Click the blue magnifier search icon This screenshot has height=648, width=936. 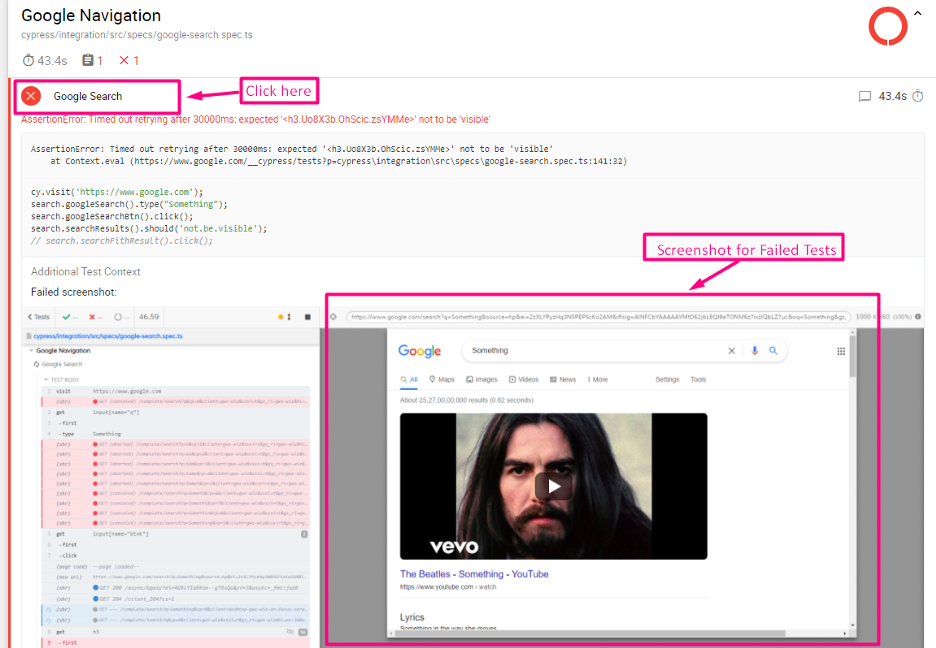click(773, 351)
